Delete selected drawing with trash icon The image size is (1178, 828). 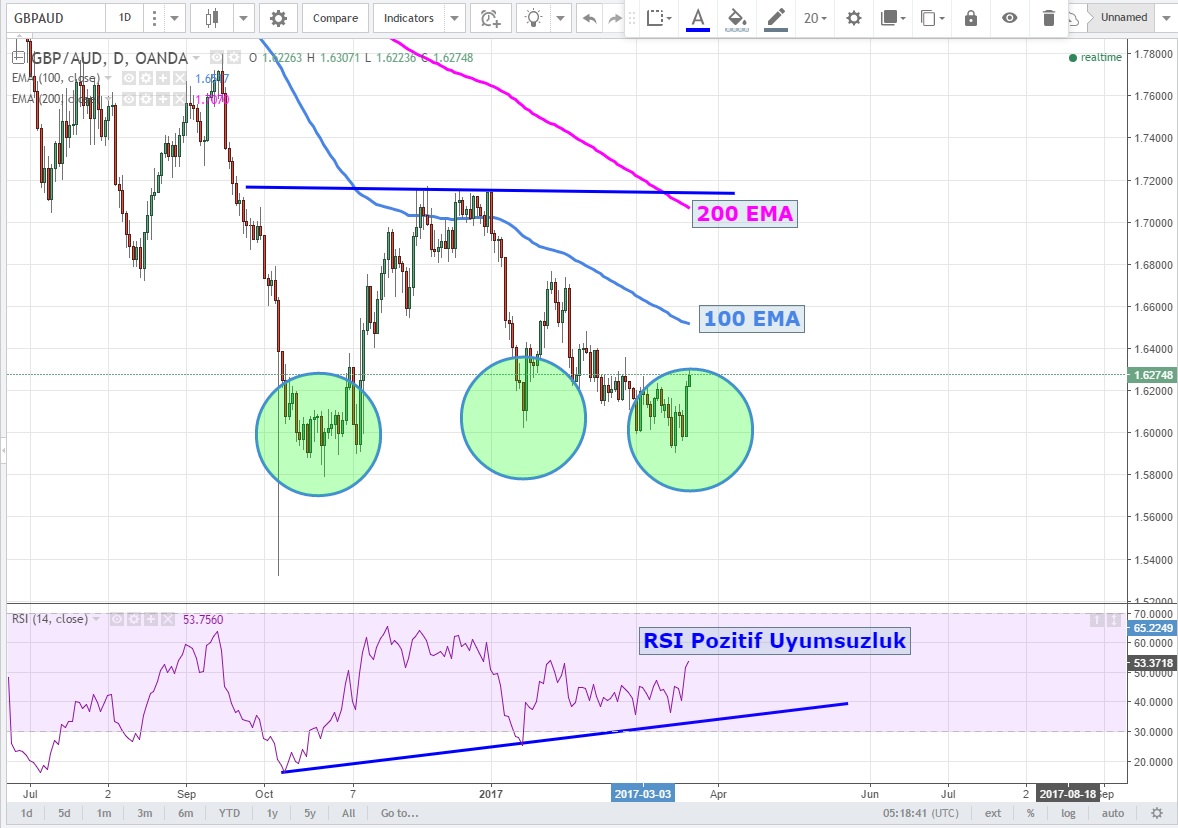click(1048, 18)
